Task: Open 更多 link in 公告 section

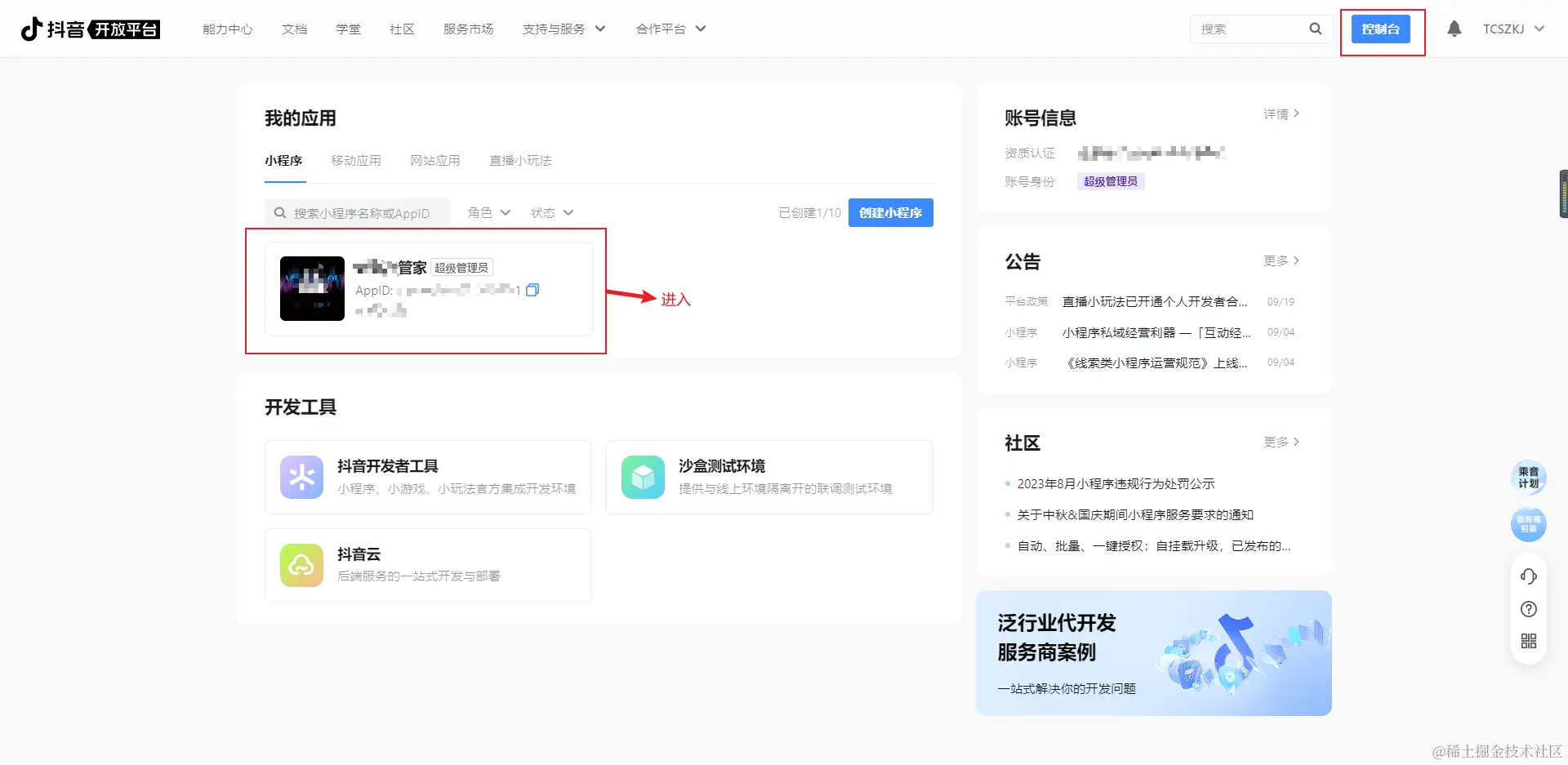Action: [x=1281, y=260]
